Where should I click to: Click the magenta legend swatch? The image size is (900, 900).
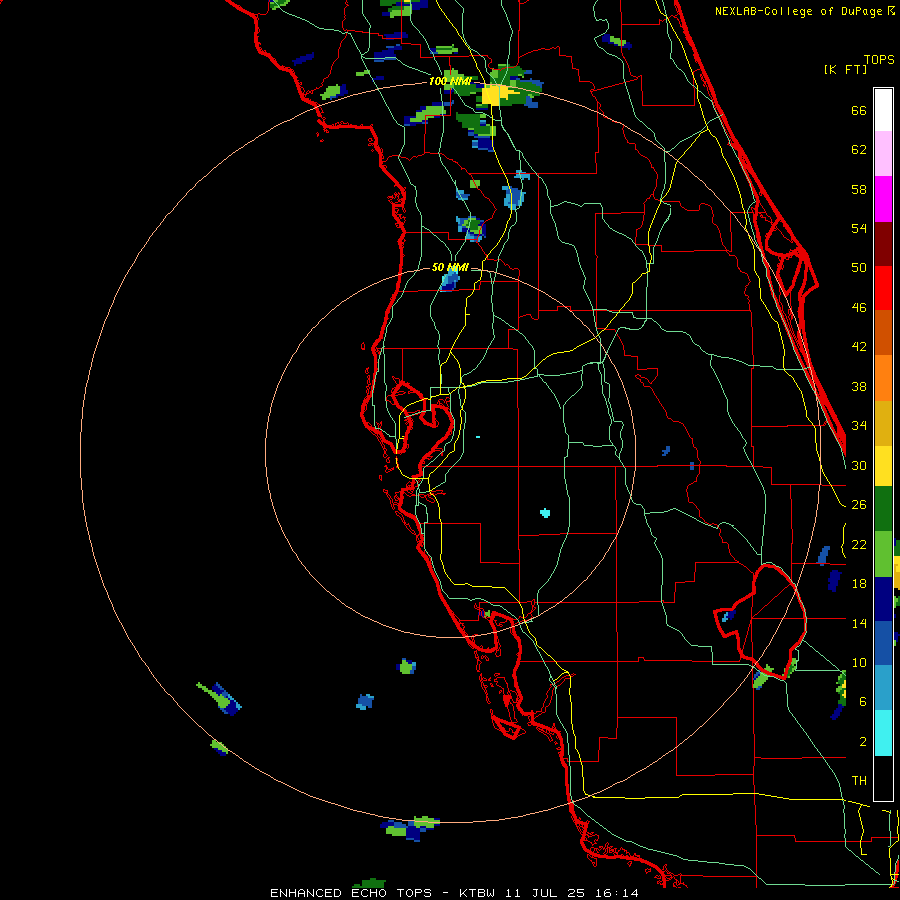[x=883, y=199]
